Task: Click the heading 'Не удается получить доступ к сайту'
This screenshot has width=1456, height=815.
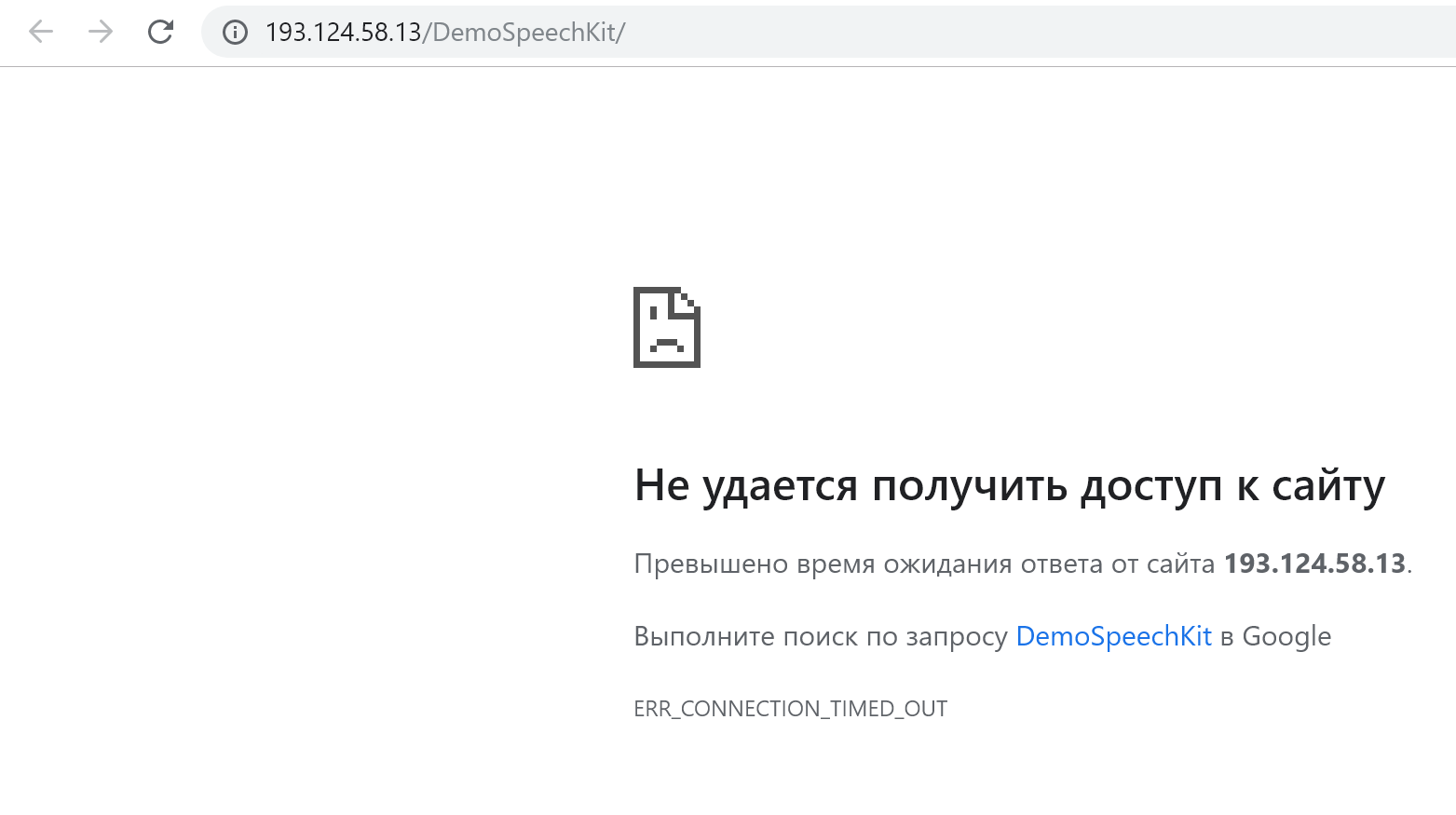Action: click(x=1010, y=486)
